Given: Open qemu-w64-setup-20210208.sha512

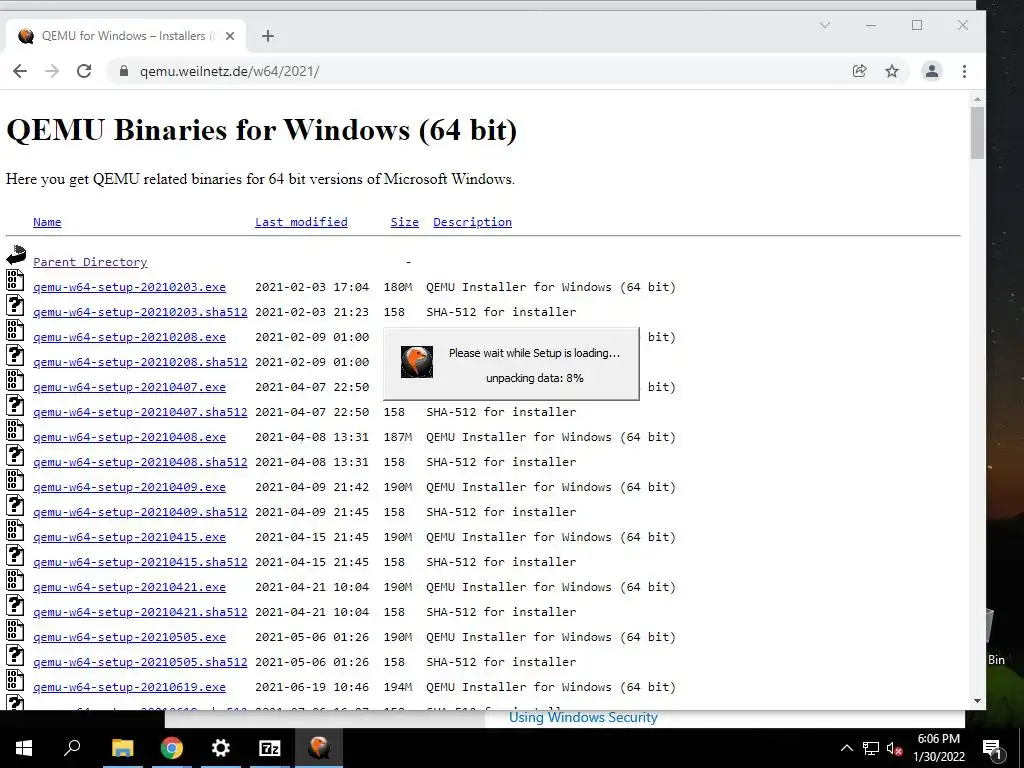Looking at the screenshot, I should 140,362.
